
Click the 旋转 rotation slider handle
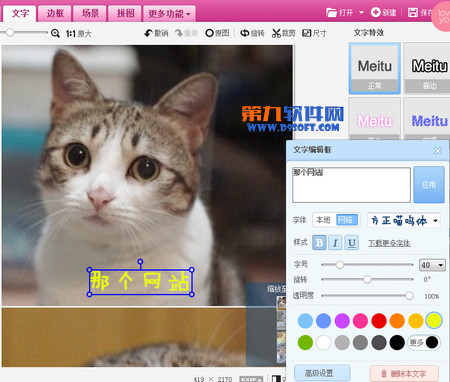(367, 279)
